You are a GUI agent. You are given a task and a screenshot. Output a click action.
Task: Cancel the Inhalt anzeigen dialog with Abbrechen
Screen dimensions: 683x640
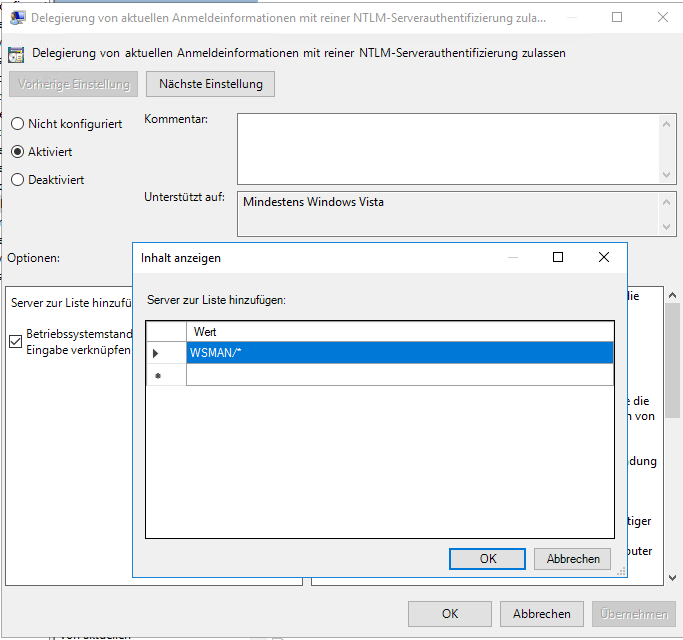click(573, 559)
